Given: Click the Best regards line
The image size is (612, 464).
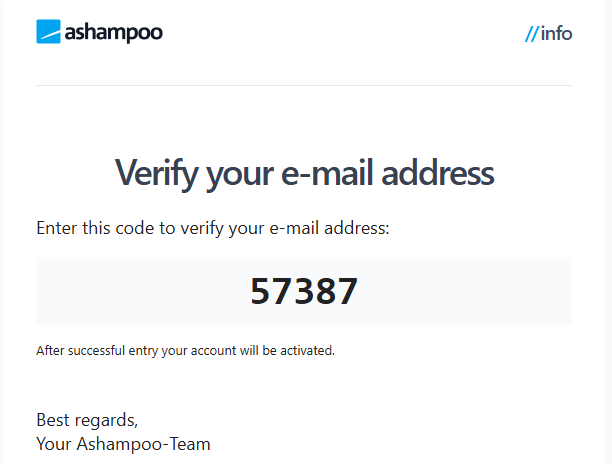Looking at the screenshot, I should tap(87, 420).
